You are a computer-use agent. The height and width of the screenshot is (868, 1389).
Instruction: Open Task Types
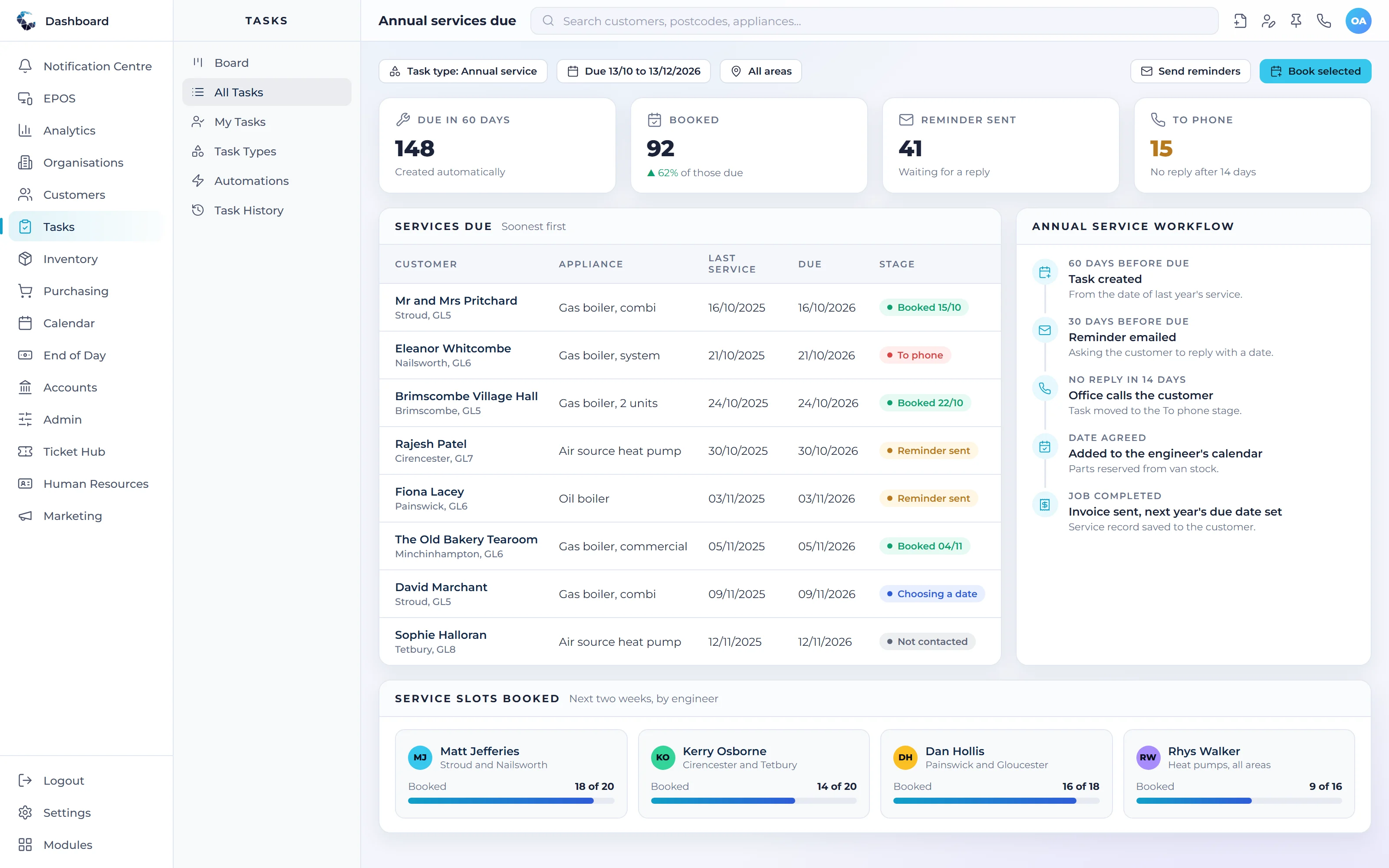pos(267,151)
